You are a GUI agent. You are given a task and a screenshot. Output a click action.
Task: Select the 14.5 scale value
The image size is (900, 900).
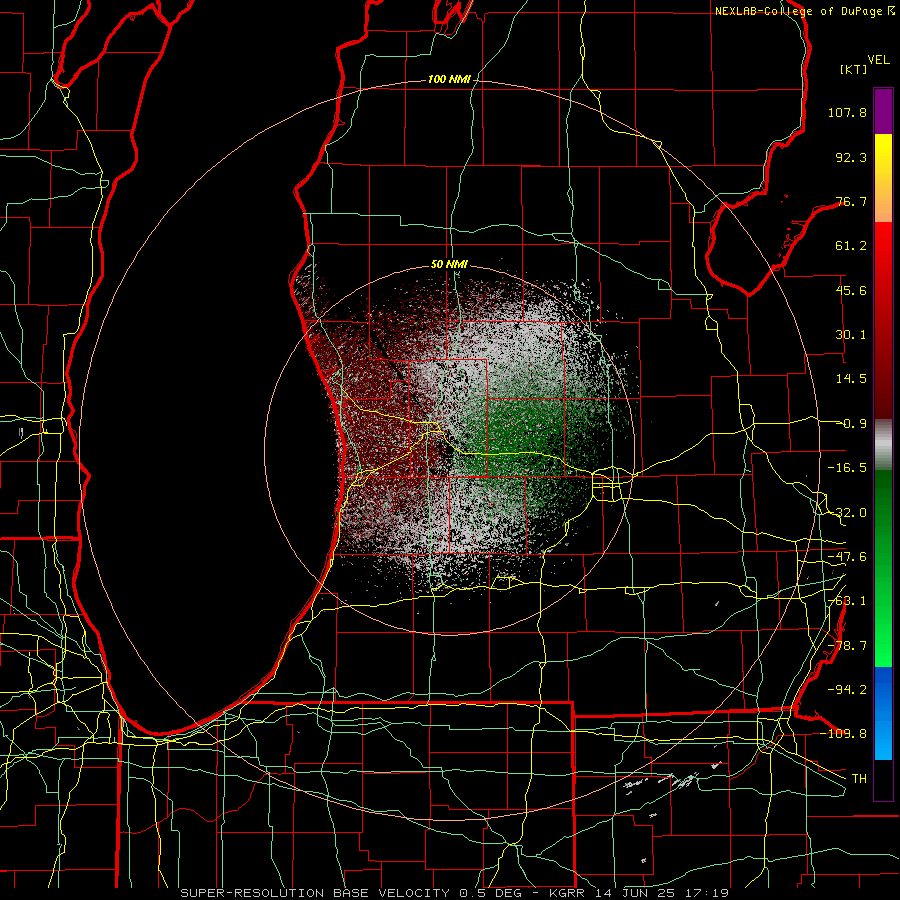tap(851, 379)
